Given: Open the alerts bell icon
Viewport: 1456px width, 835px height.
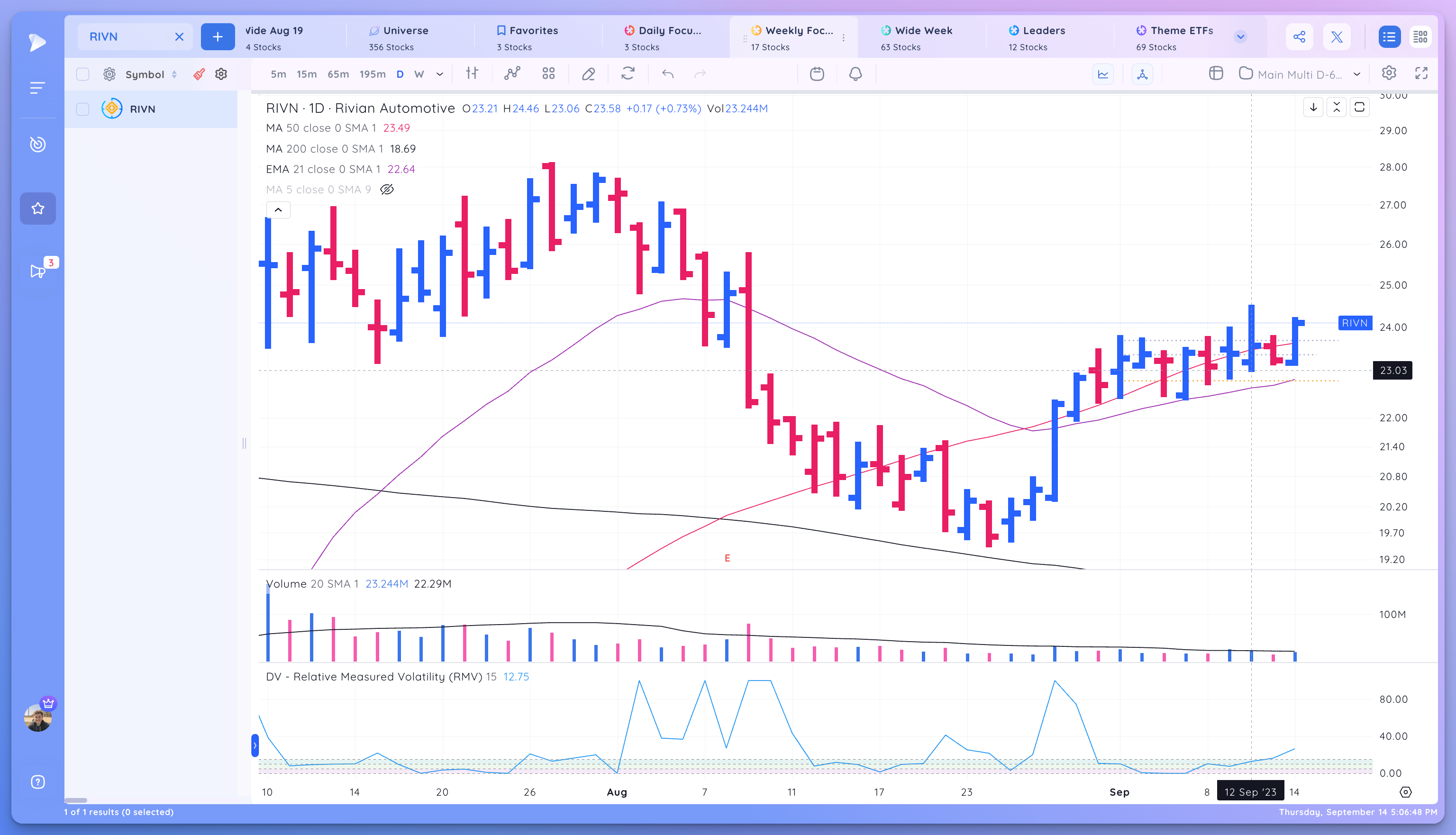Looking at the screenshot, I should (855, 73).
